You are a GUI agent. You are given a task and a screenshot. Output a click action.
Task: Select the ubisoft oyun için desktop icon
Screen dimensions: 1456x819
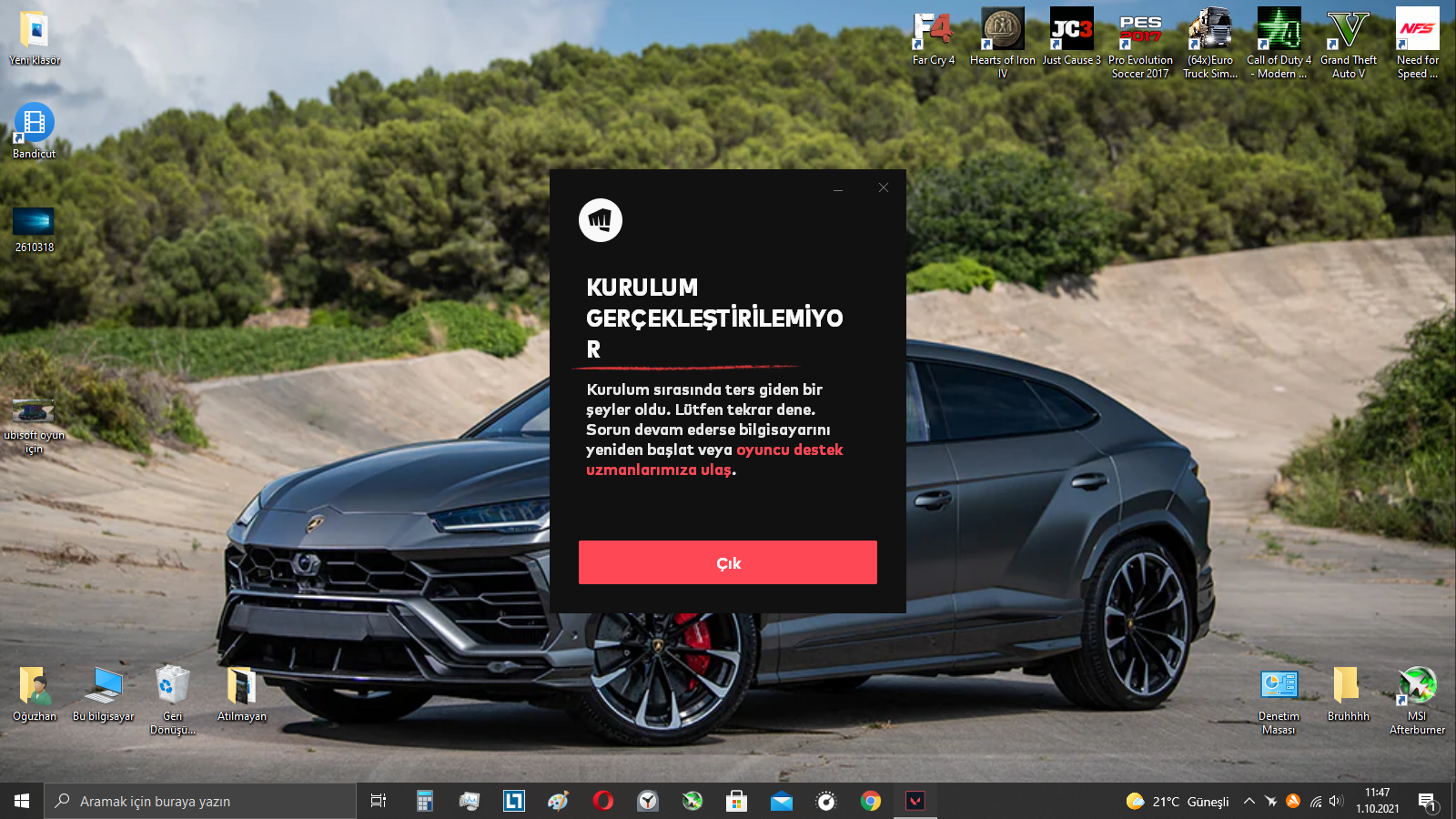click(x=35, y=426)
